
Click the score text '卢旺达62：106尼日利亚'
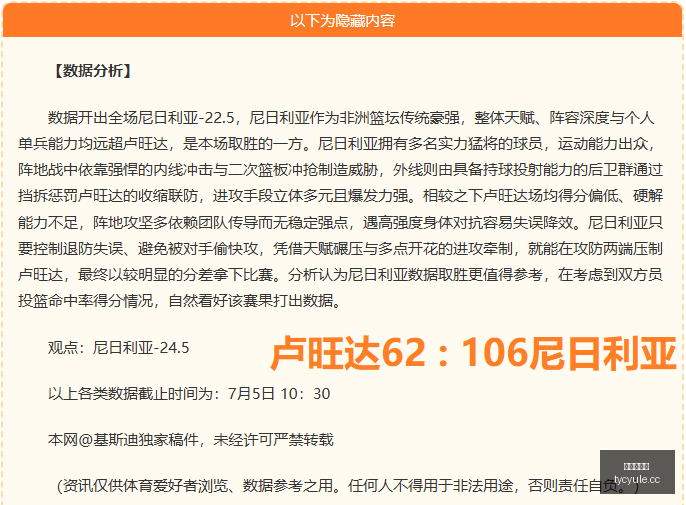pyautogui.click(x=473, y=353)
